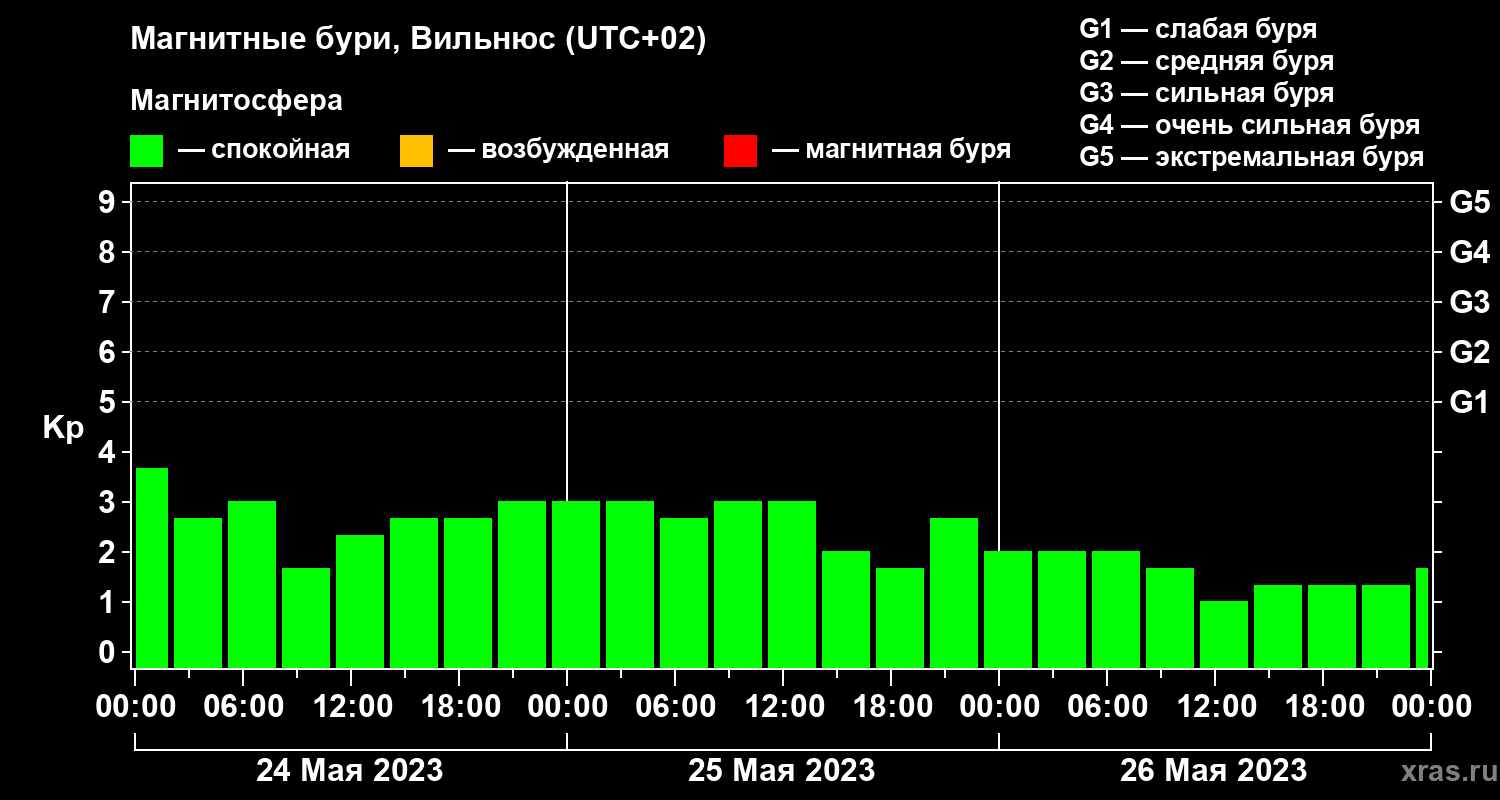The image size is (1500, 800).
Task: Select the chart title 'Магнитные бури, Вильнюс (UTC+02)'
Action: point(419,40)
